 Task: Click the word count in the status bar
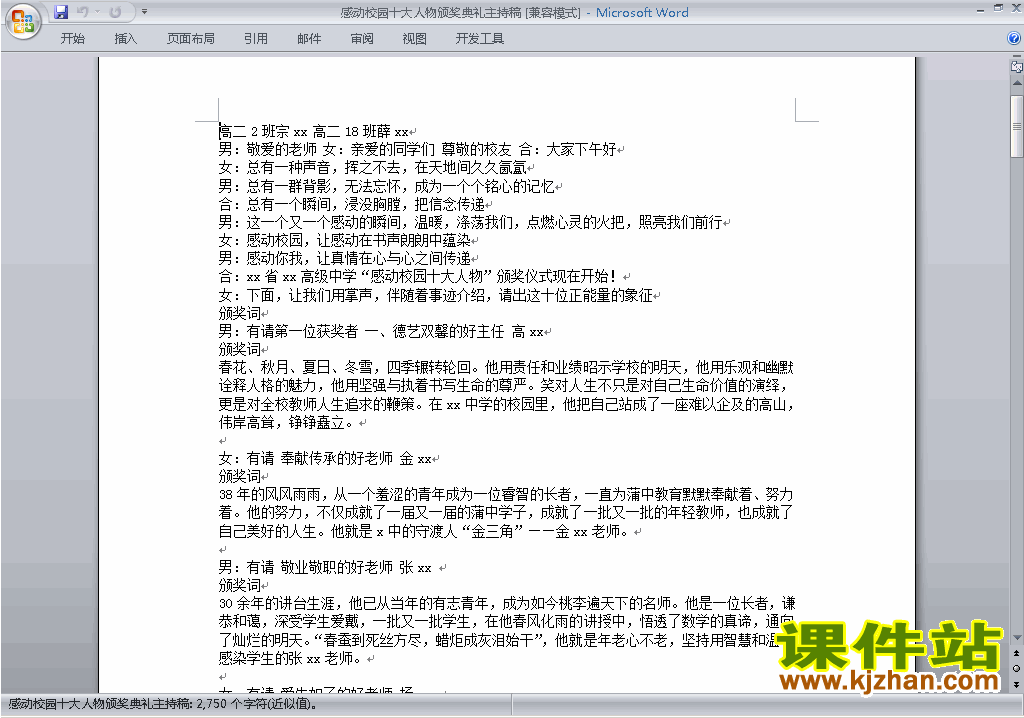(163, 704)
